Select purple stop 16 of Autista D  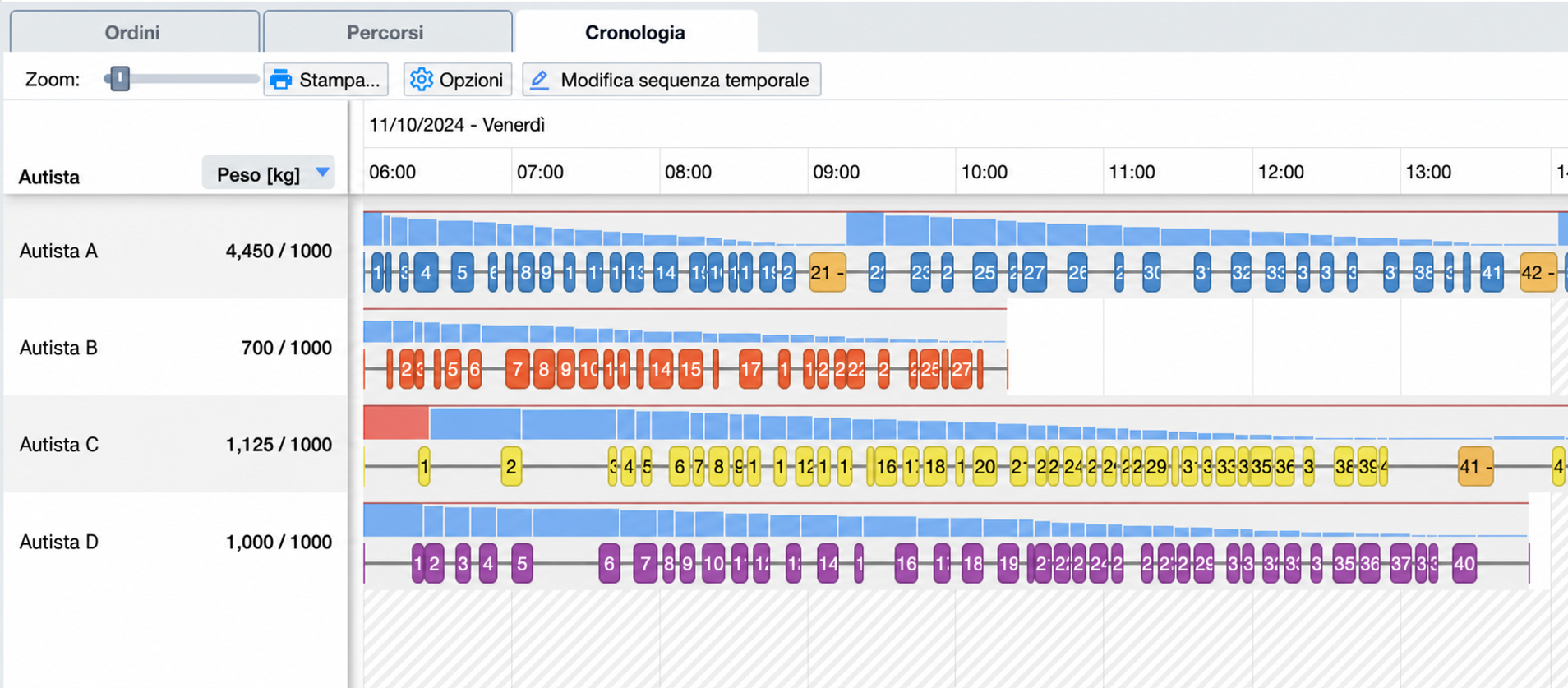(x=906, y=563)
